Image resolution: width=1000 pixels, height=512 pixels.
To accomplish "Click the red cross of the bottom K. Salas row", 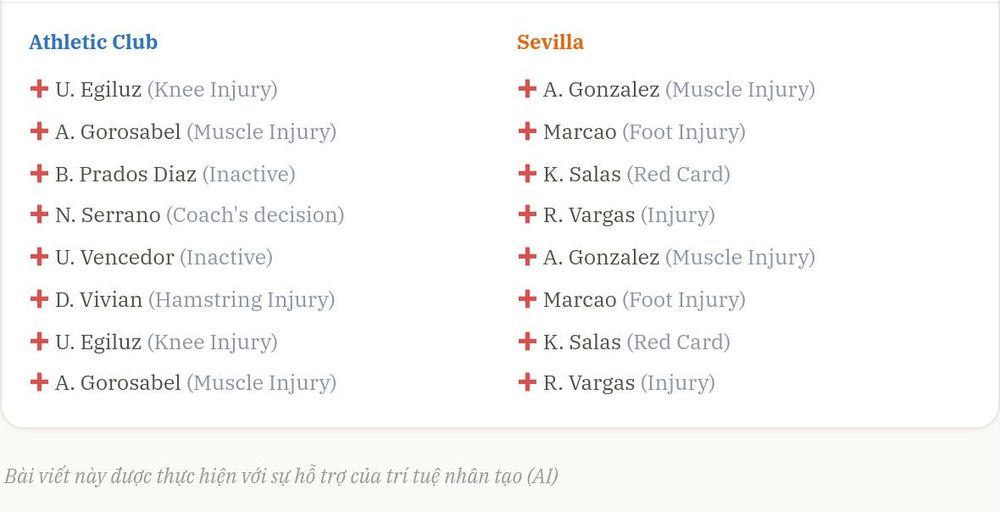I will pyautogui.click(x=527, y=341).
